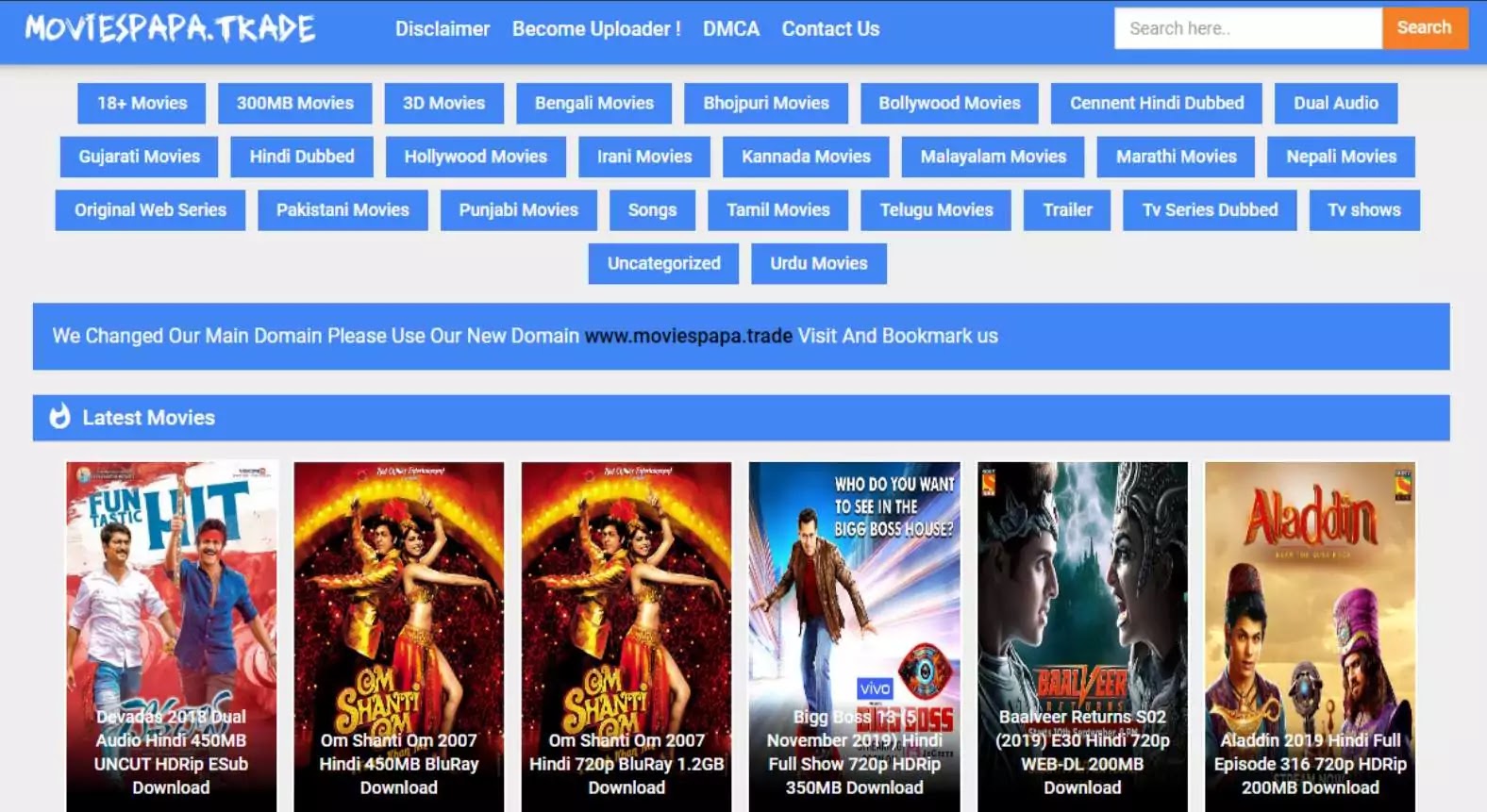Open the Tv shows category

(1364, 210)
